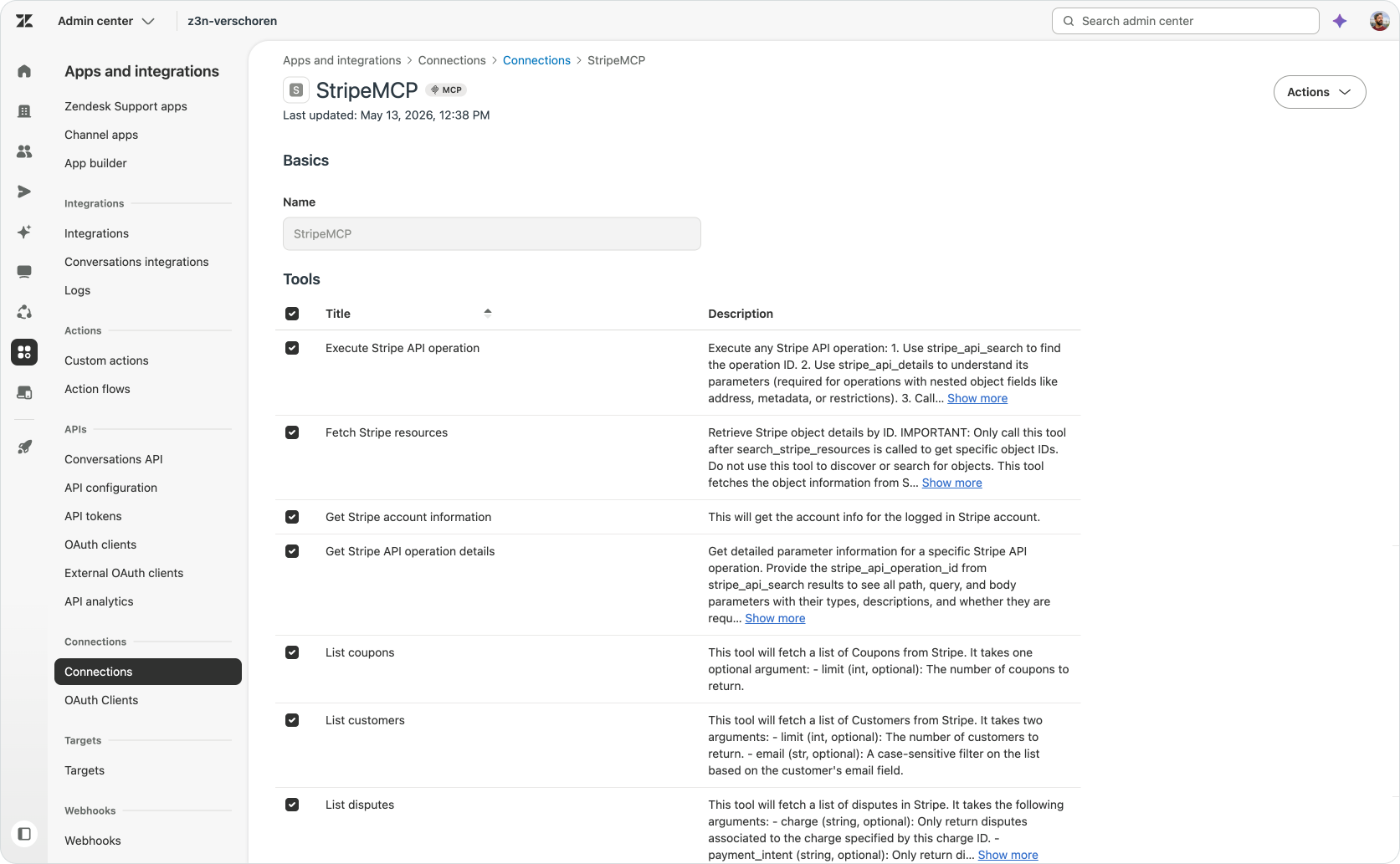Click the z3n-verschoren account name
This screenshot has height=864, width=1400.
click(x=233, y=21)
